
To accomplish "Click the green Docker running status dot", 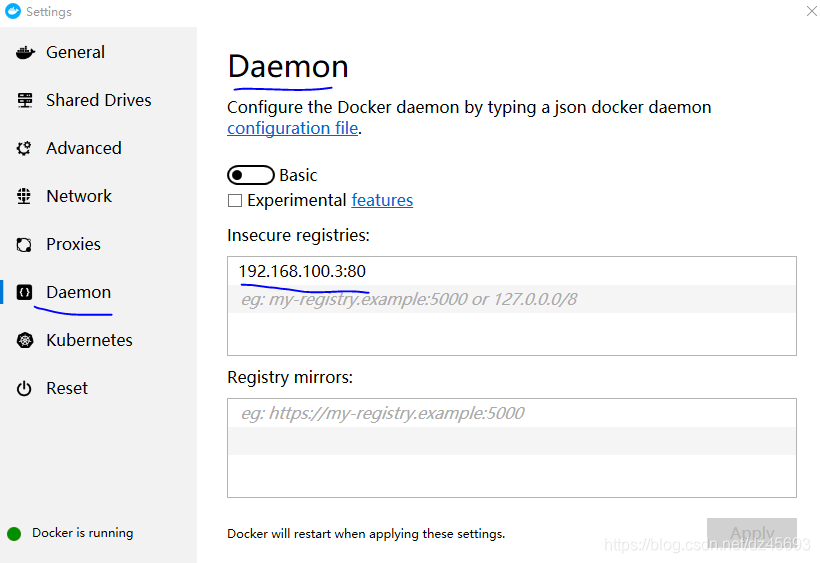I will pos(14,534).
